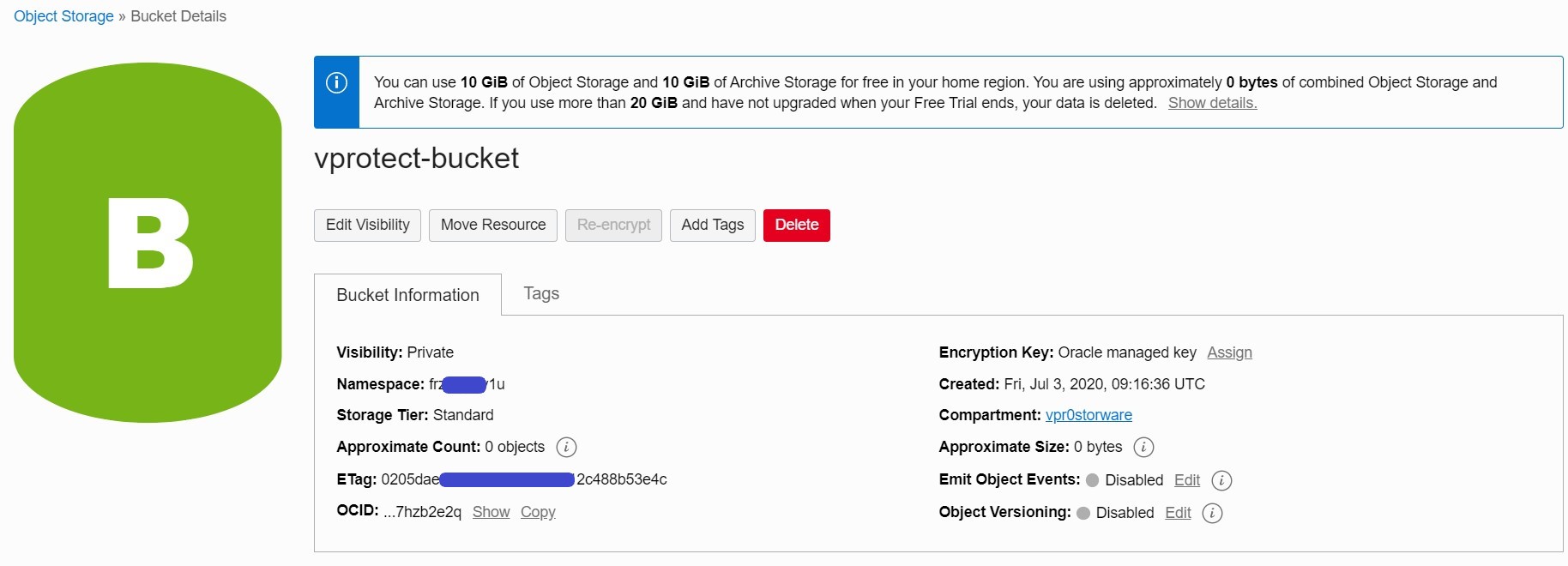Screen dimensions: 1568x566
Task: Show the full OCID value
Action: tap(491, 512)
